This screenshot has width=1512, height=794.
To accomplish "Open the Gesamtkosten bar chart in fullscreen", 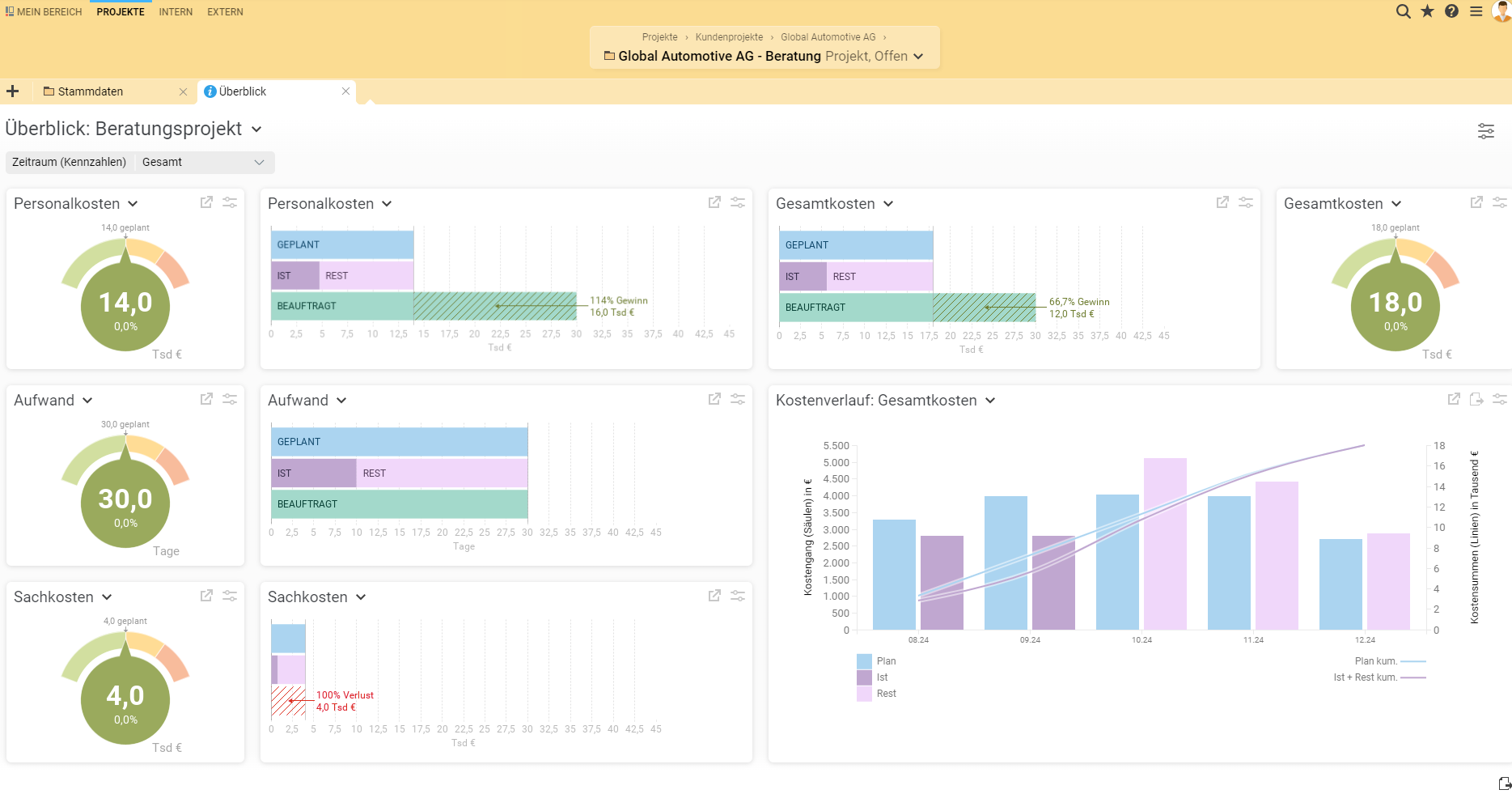I will coord(1222,202).
